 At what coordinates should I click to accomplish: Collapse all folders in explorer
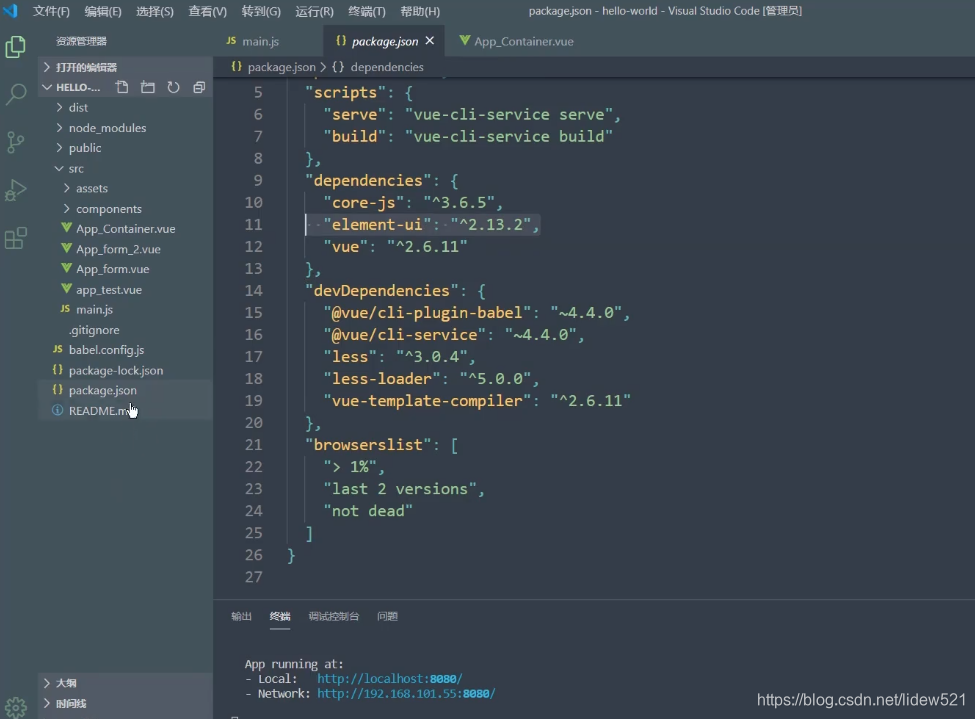[199, 87]
